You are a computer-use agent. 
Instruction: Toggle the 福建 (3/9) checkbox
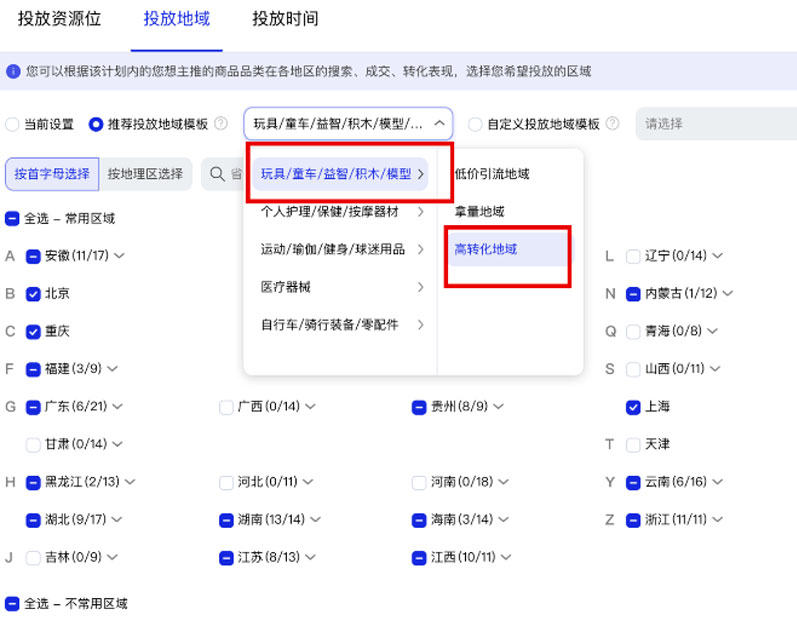tap(33, 369)
